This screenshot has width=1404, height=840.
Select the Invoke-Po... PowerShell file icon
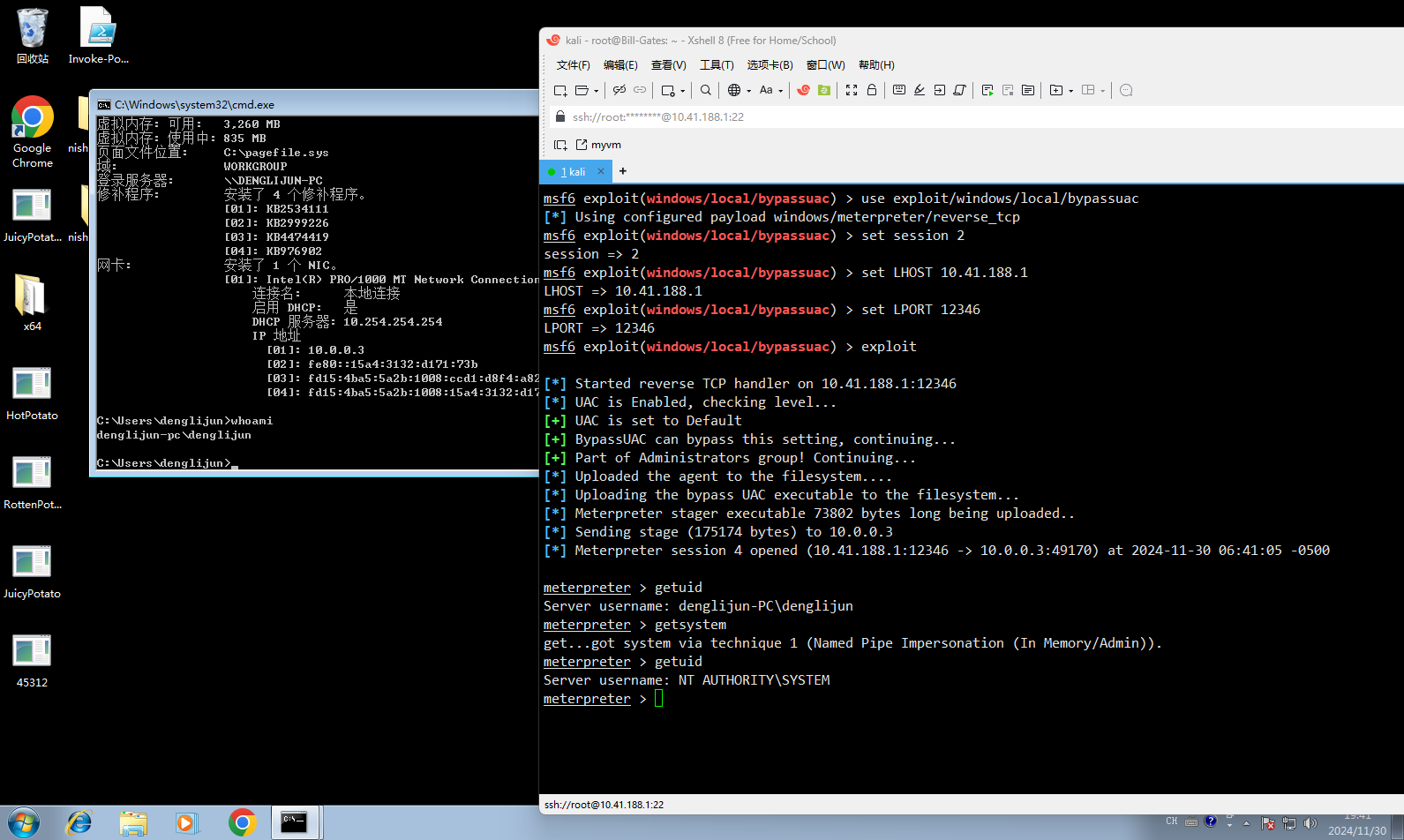coord(99,36)
